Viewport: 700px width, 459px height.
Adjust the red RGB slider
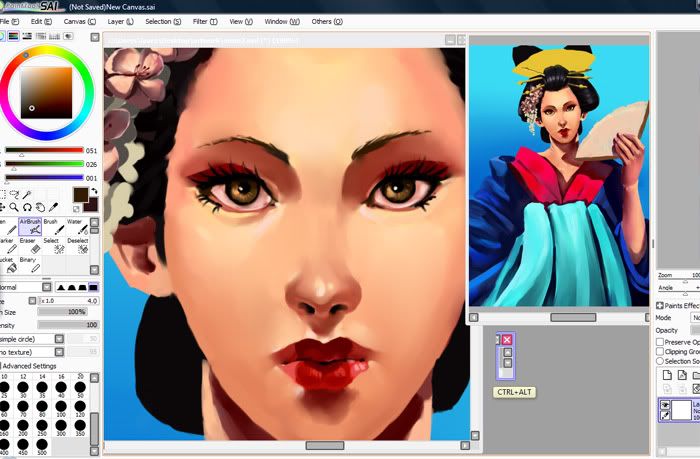[44, 150]
